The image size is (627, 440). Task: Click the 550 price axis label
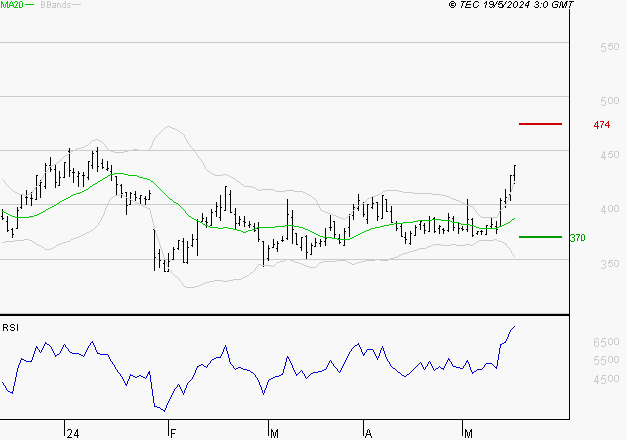point(610,47)
